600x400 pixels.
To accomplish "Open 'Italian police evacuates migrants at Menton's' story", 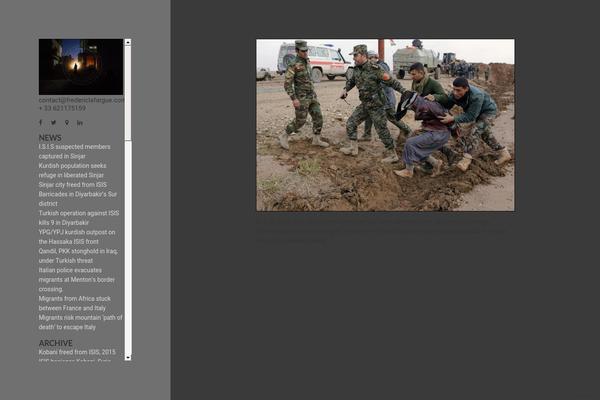I will (x=77, y=279).
